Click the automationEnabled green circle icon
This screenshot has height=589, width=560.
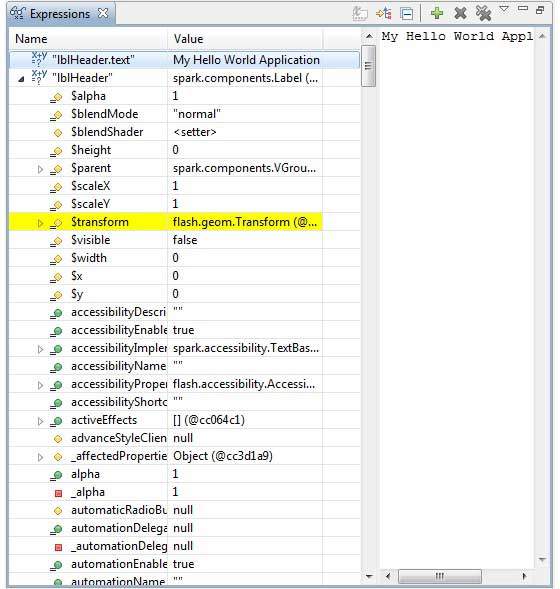tap(56, 565)
